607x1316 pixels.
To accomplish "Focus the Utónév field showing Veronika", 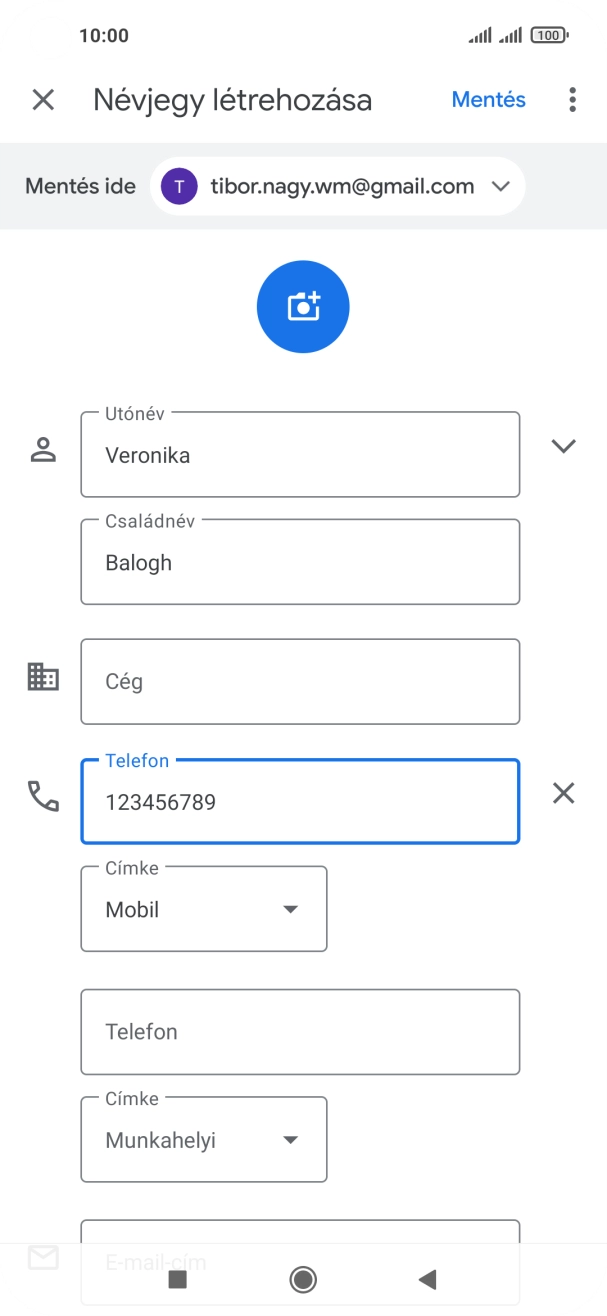I will (x=300, y=455).
